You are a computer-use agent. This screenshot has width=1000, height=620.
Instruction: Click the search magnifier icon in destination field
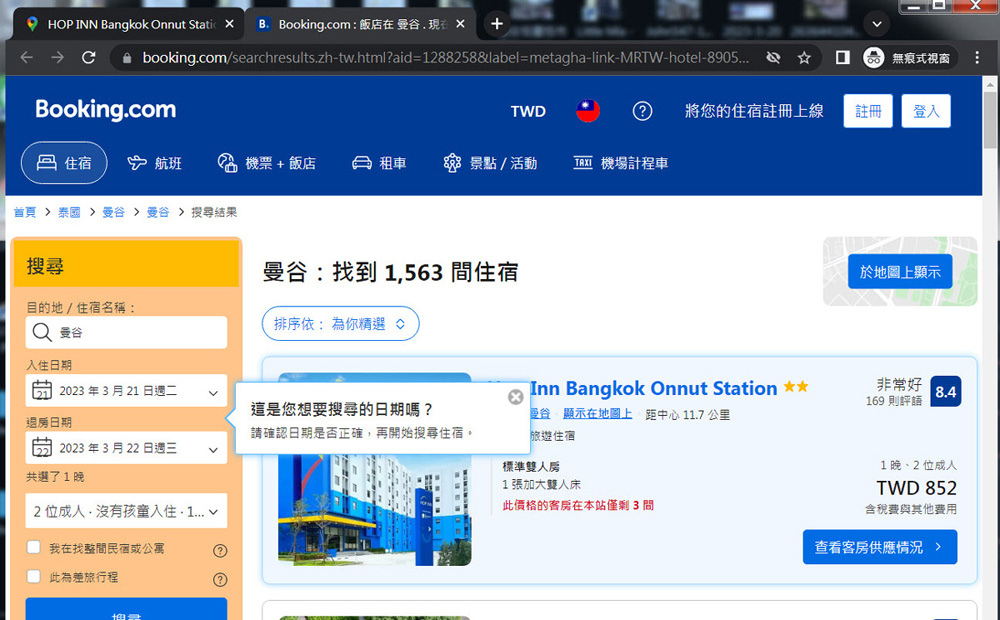[42, 332]
